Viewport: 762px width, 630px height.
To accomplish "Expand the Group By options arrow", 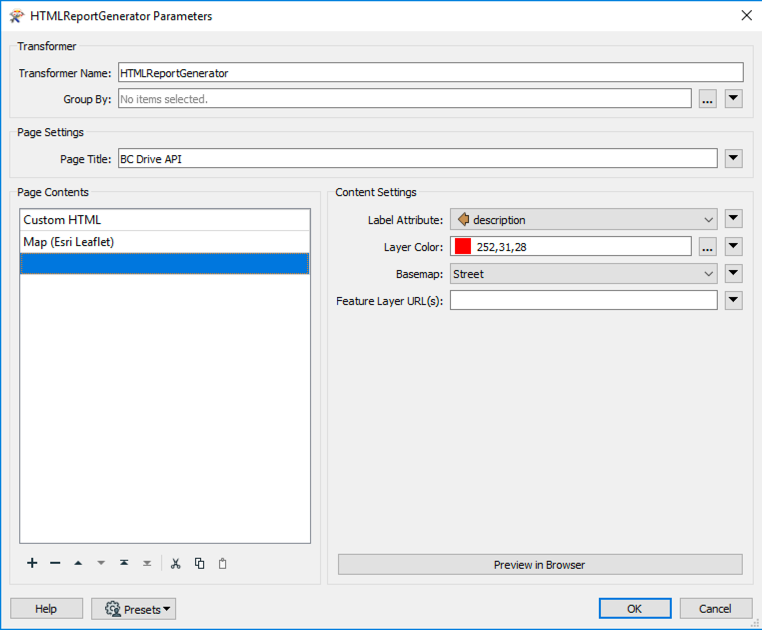I will point(733,99).
